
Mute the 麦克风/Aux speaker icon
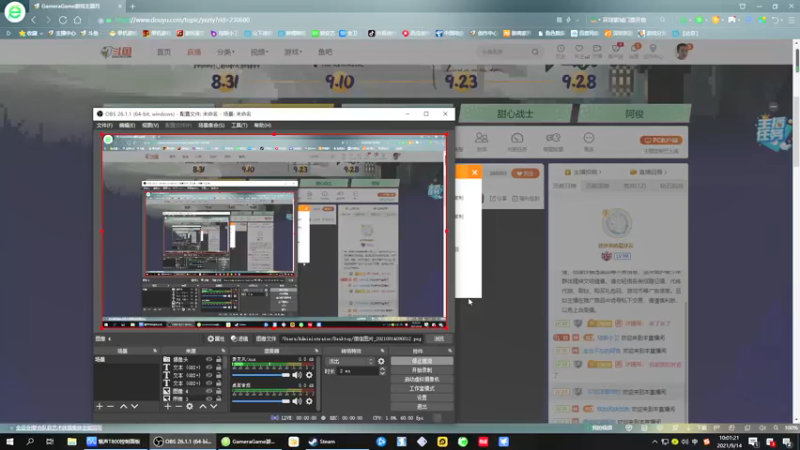click(x=297, y=375)
